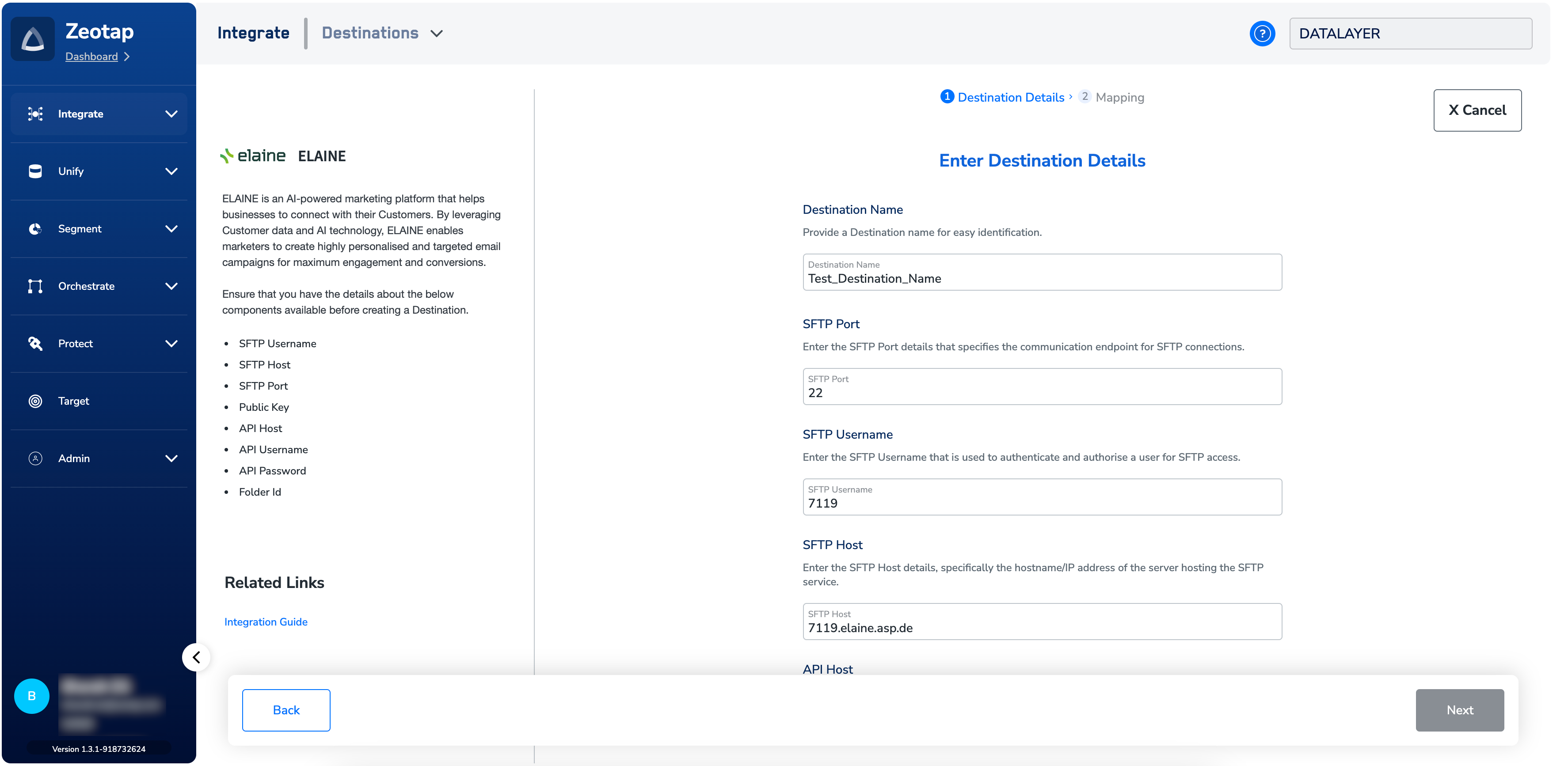1568x766 pixels.
Task: Click the Back button
Action: coord(286,710)
